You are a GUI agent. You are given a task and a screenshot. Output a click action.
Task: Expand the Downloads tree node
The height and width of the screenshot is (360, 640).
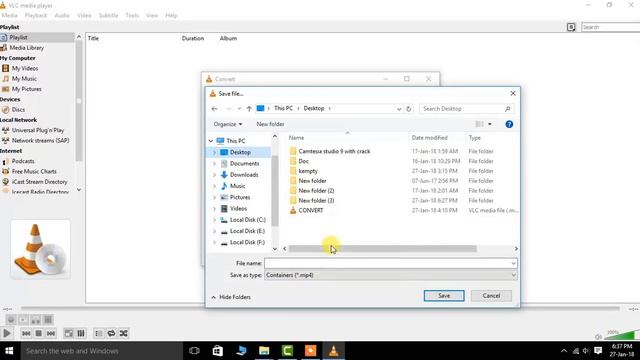tap(214, 175)
